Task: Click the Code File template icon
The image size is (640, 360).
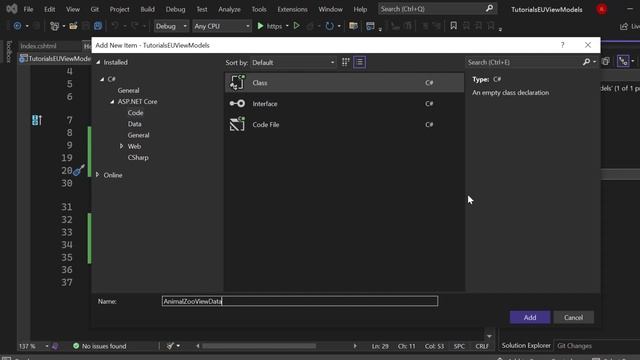Action: [x=237, y=124]
